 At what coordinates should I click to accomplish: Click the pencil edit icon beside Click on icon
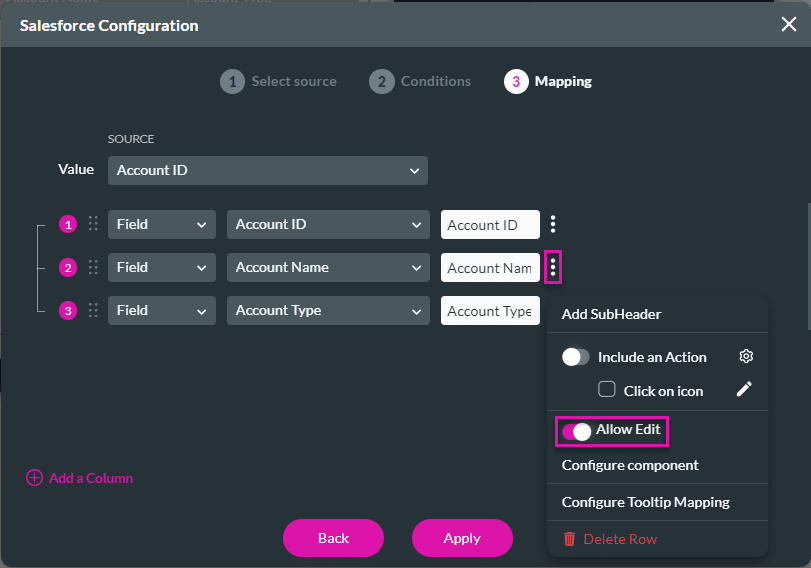click(744, 390)
